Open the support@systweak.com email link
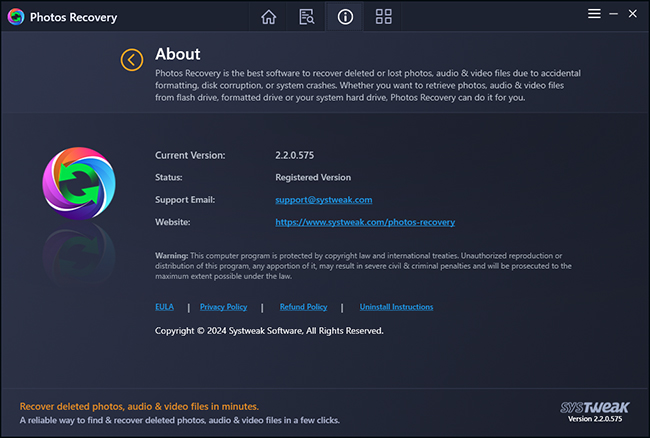Viewport: 650px width, 438px height. (309, 200)
